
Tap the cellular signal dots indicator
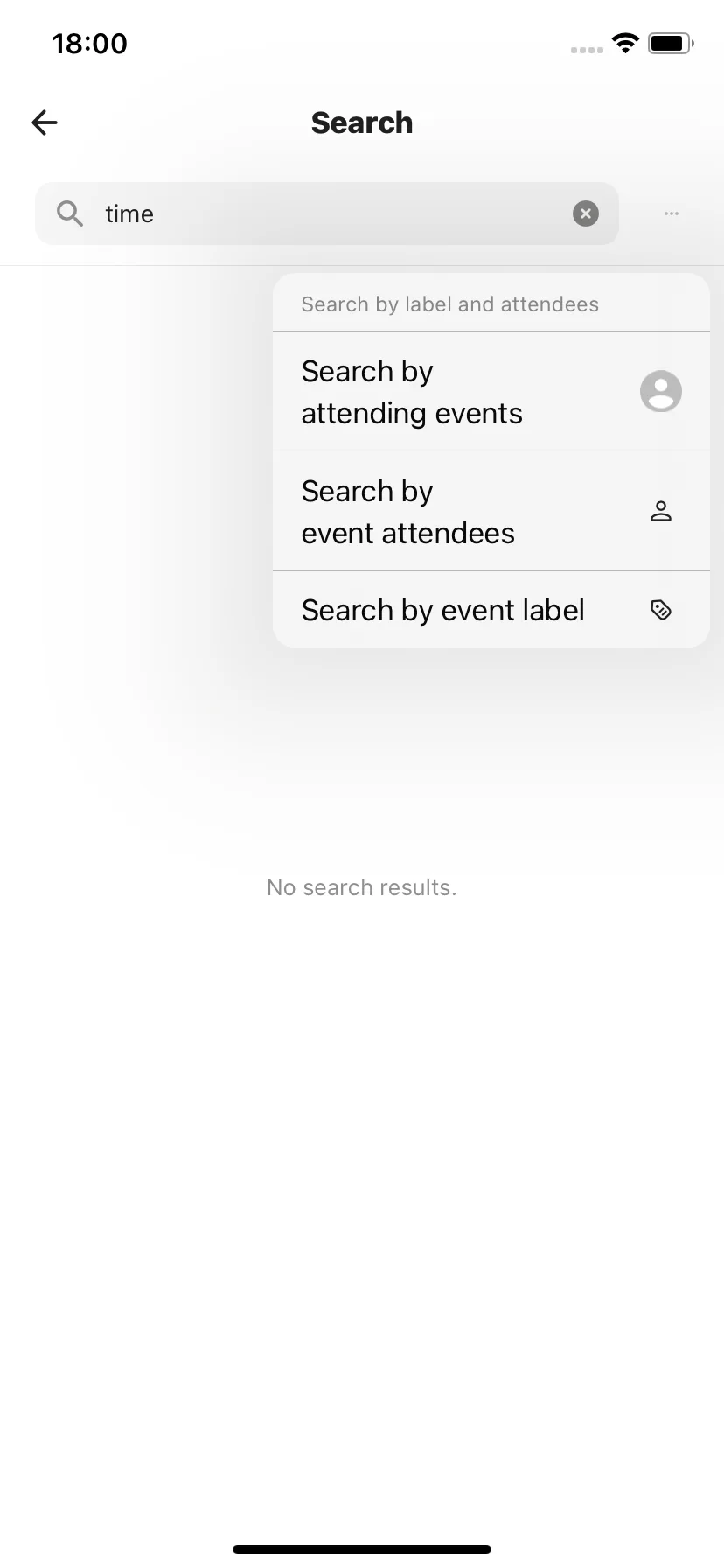click(587, 50)
